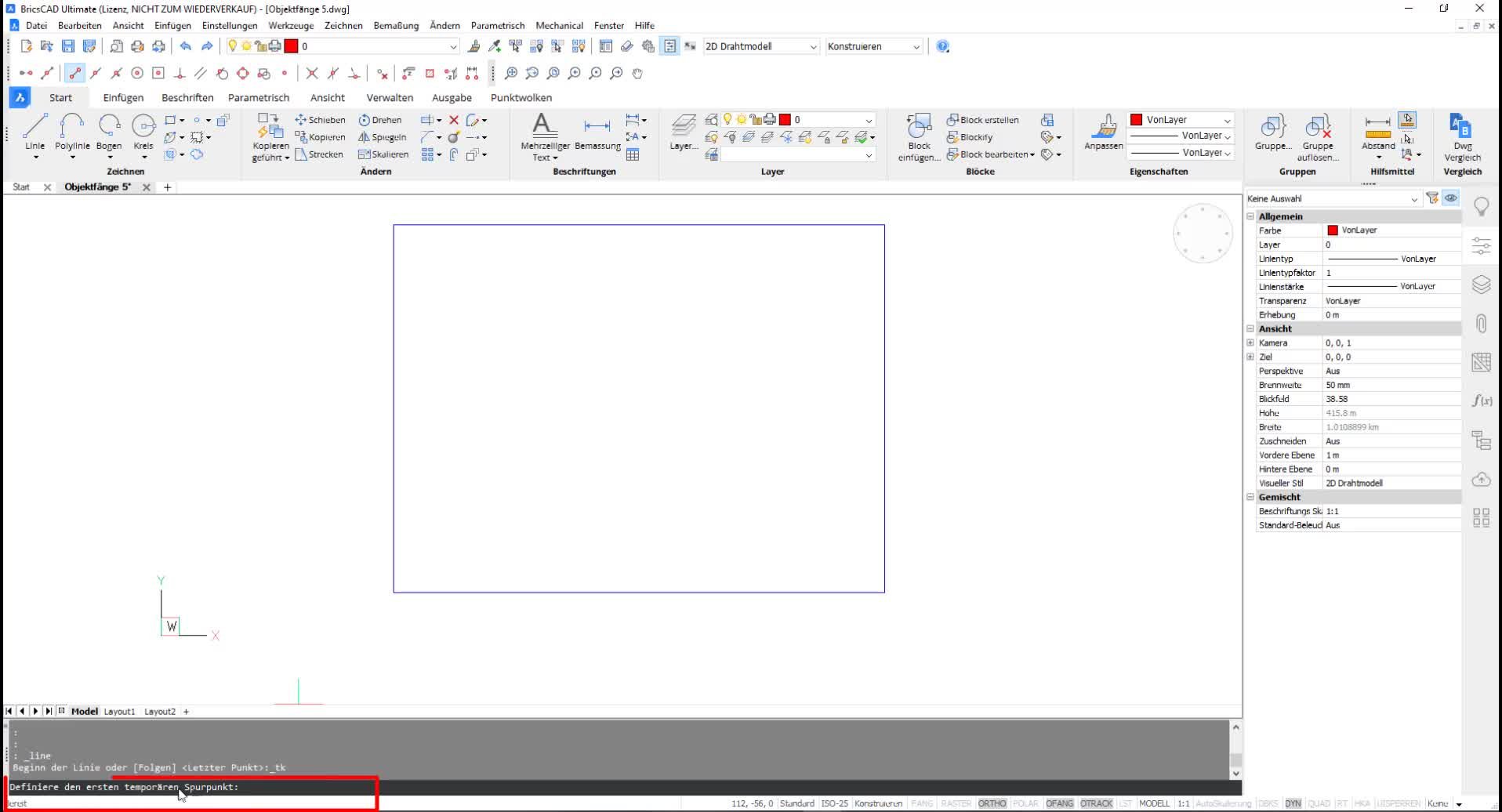Viewport: 1502px width, 812px height.
Task: Click the red Löschen delete icon
Action: point(454,120)
